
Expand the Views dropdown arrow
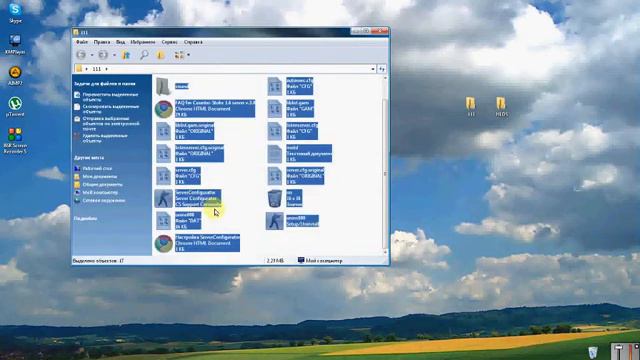click(188, 55)
